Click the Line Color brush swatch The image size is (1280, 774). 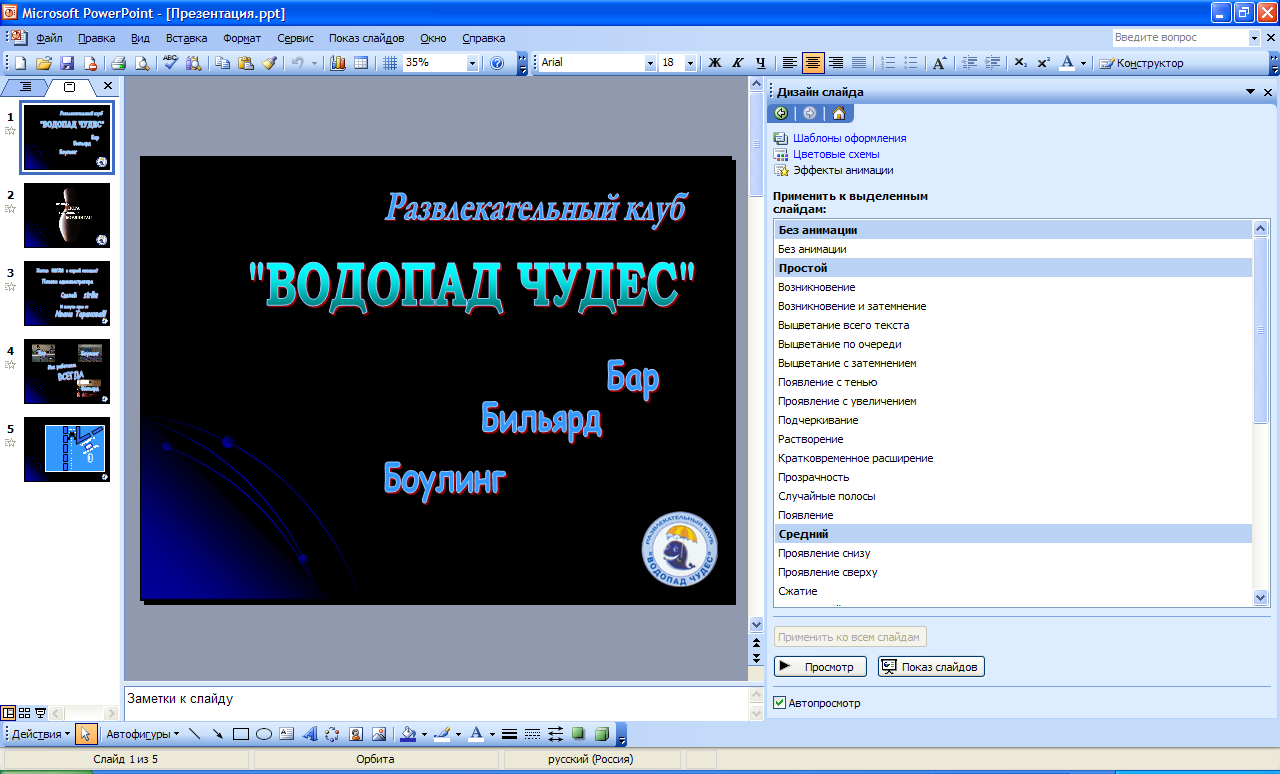point(442,734)
